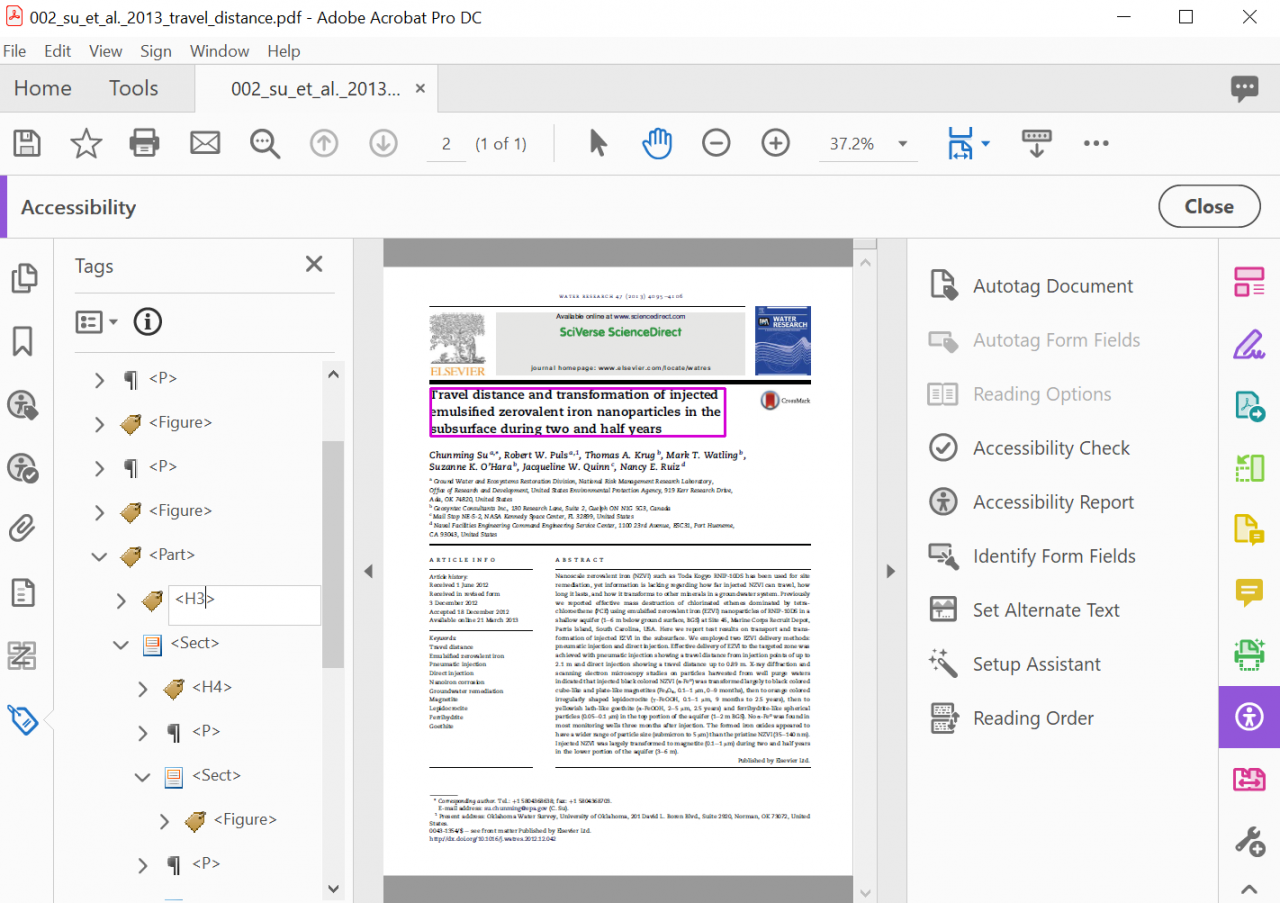1280x903 pixels.
Task: Select the Fill & Sign tool
Action: pyautogui.click(x=1248, y=344)
